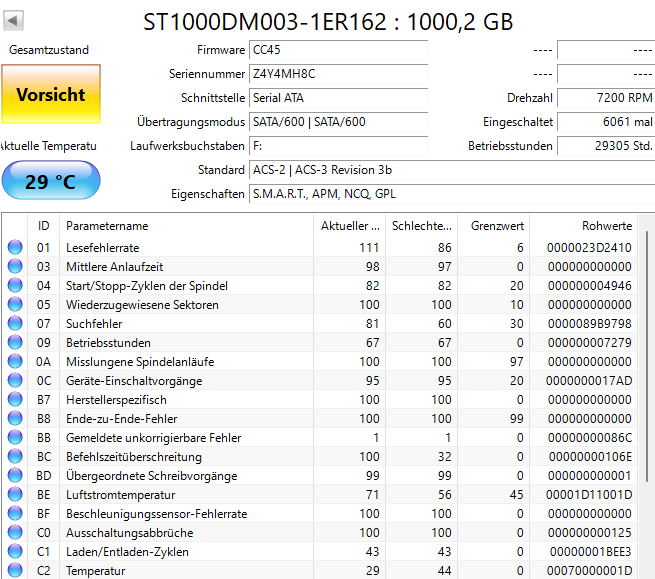This screenshot has width=655, height=579.
Task: Click the Drehzahl value 7200 RPM
Action: [x=606, y=98]
